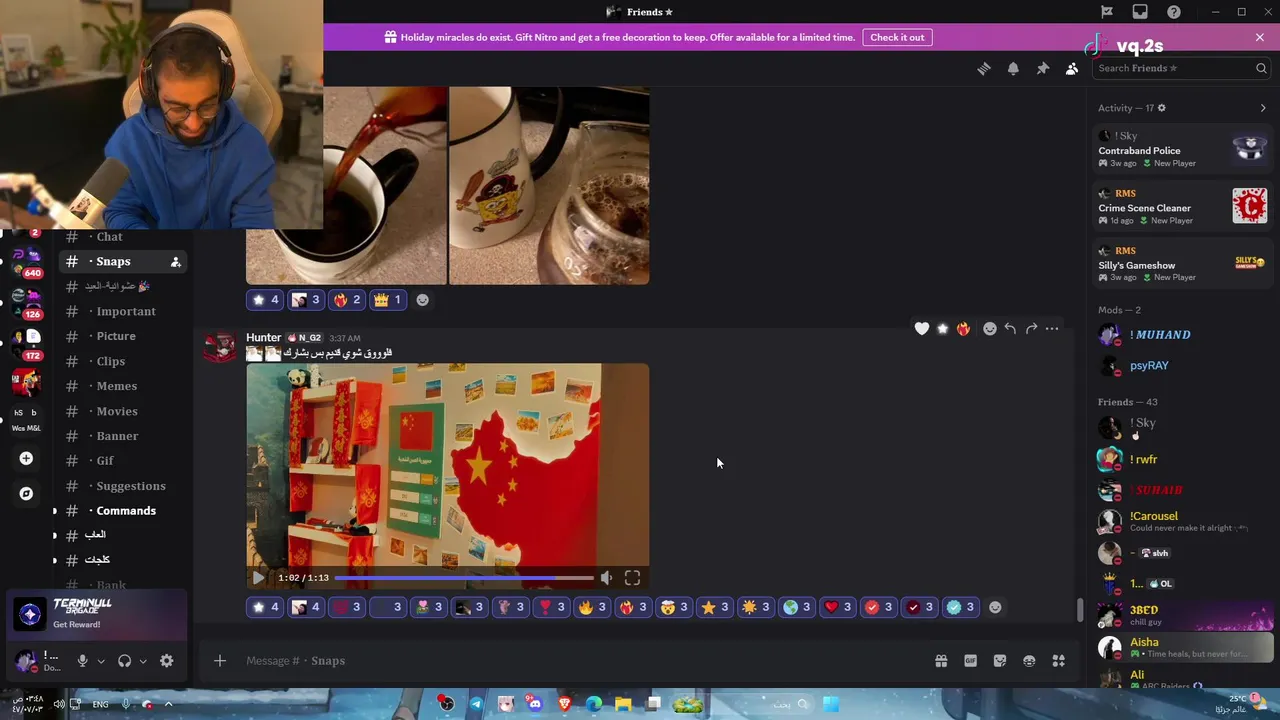Send a gift with the gift icon
The height and width of the screenshot is (720, 1280).
[941, 661]
